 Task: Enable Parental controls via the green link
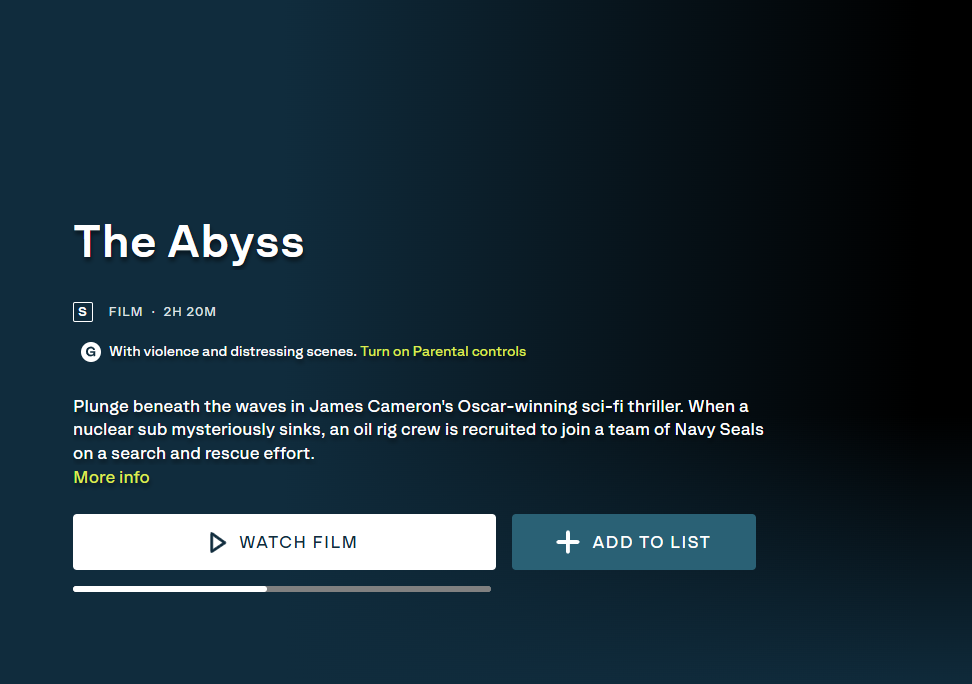[443, 351]
